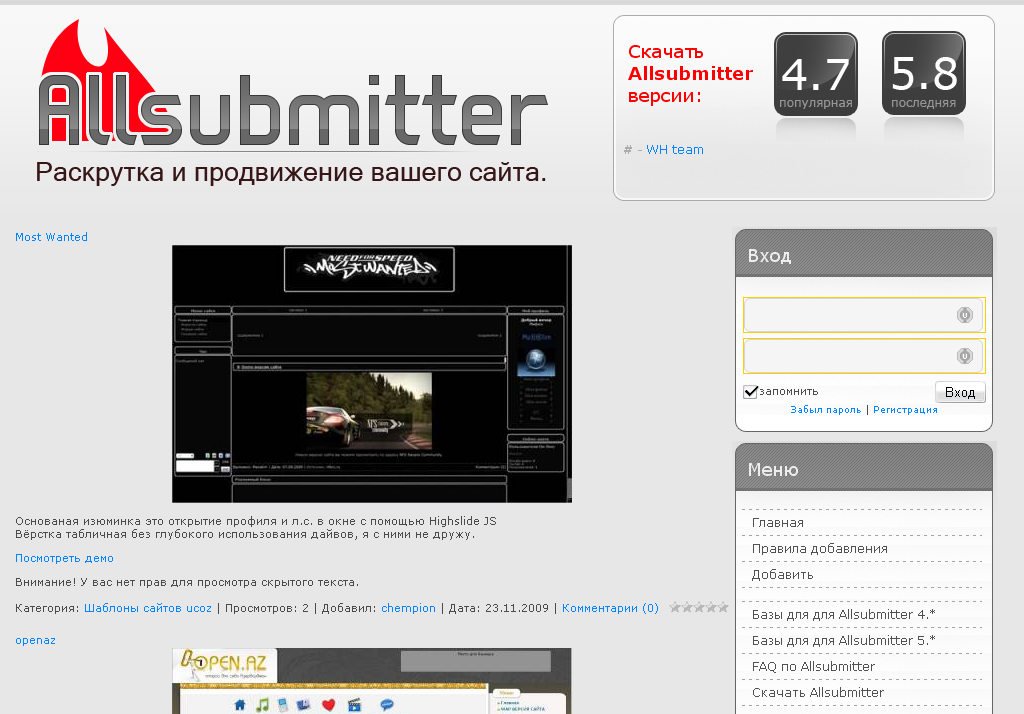Open 'Комментарии (0)' link
Viewport: 1024px width, 714px height.
click(x=610, y=608)
